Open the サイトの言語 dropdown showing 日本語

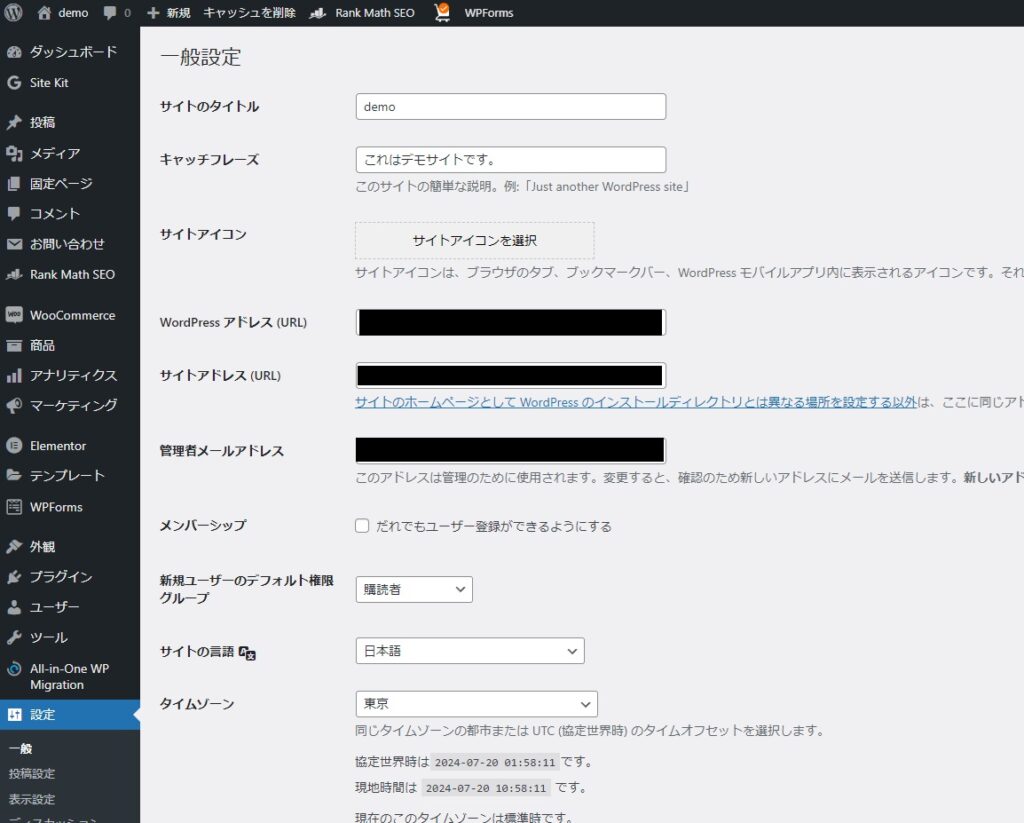(x=470, y=651)
